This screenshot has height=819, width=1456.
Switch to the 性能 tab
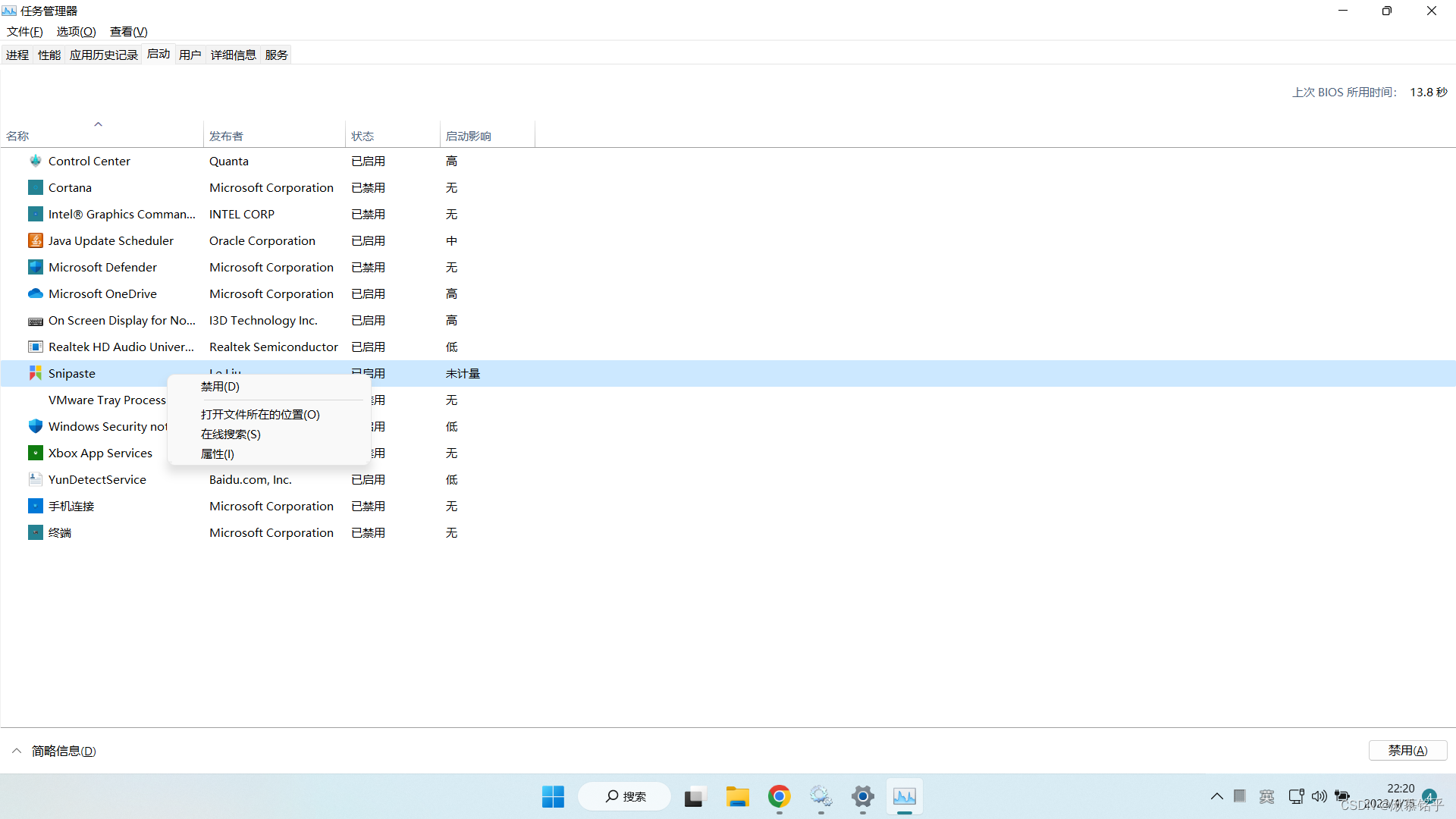pos(49,55)
